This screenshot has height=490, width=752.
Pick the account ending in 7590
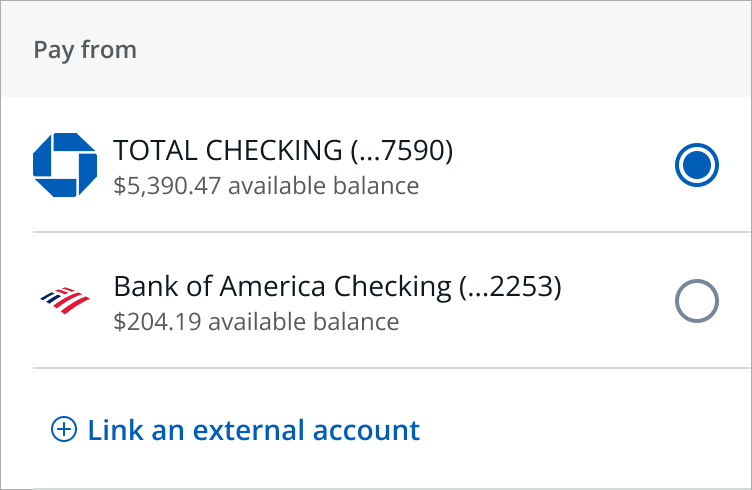376,165
